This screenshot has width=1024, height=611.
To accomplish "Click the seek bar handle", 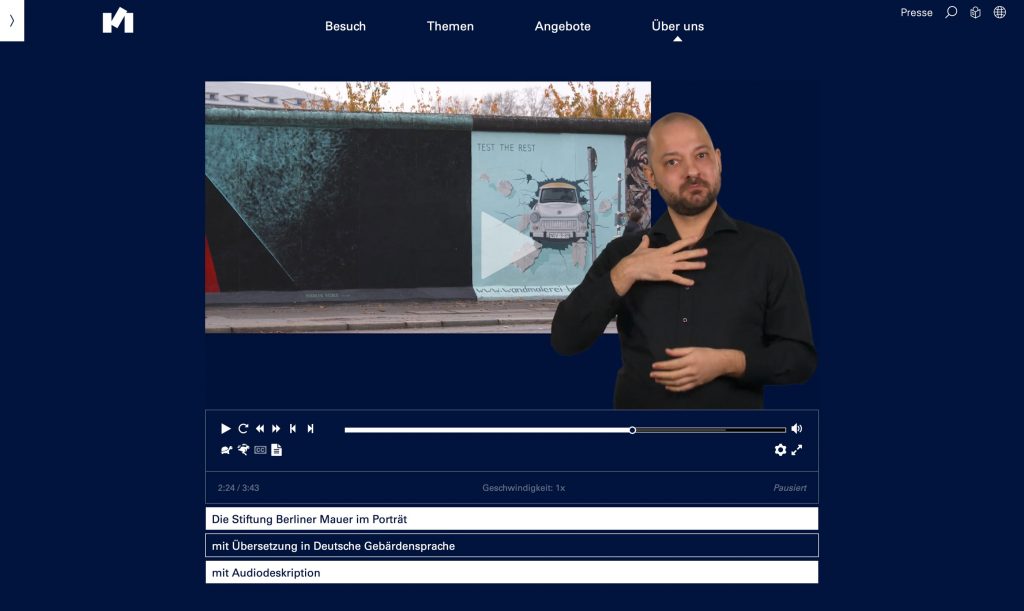I will coord(632,430).
